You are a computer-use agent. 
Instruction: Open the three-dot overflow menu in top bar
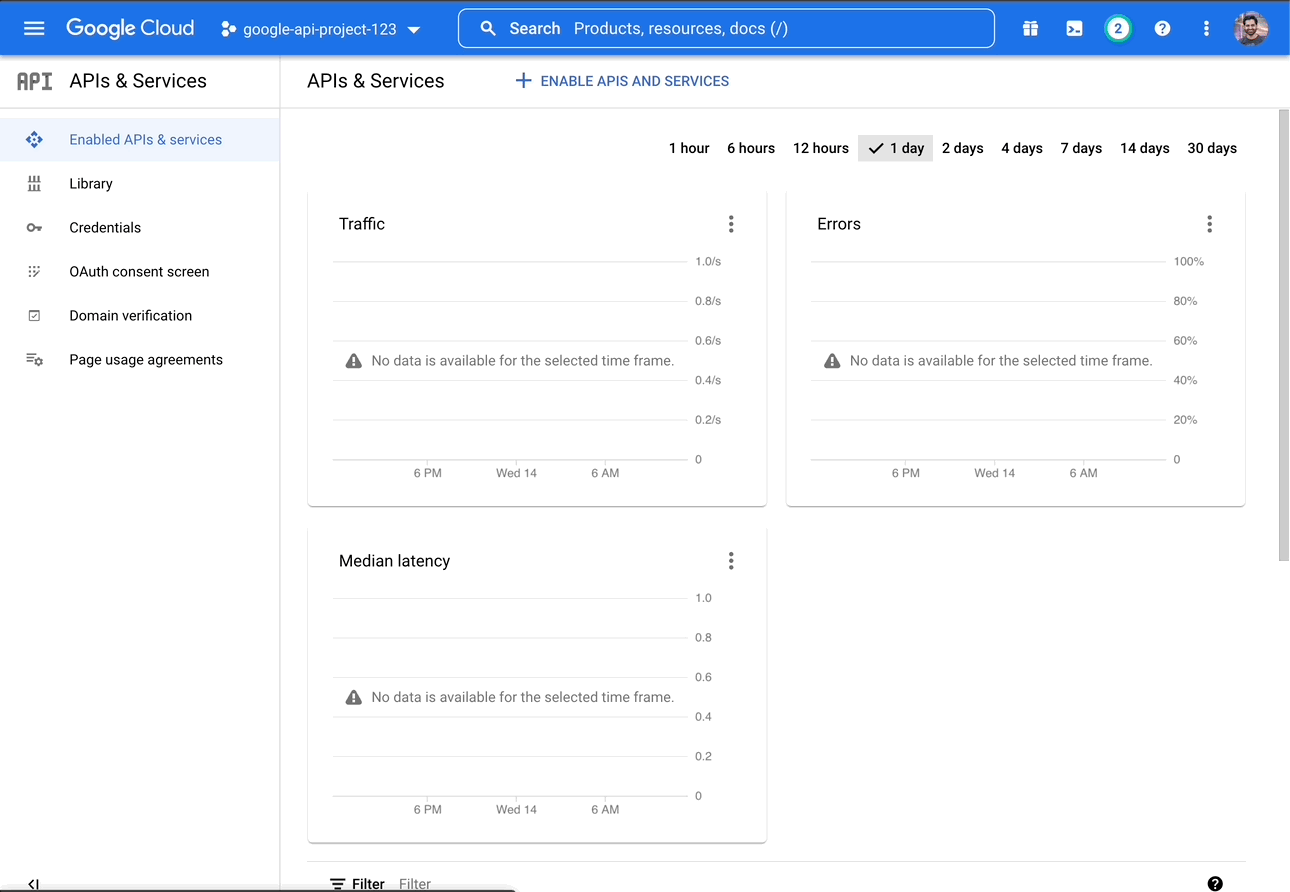click(1206, 28)
